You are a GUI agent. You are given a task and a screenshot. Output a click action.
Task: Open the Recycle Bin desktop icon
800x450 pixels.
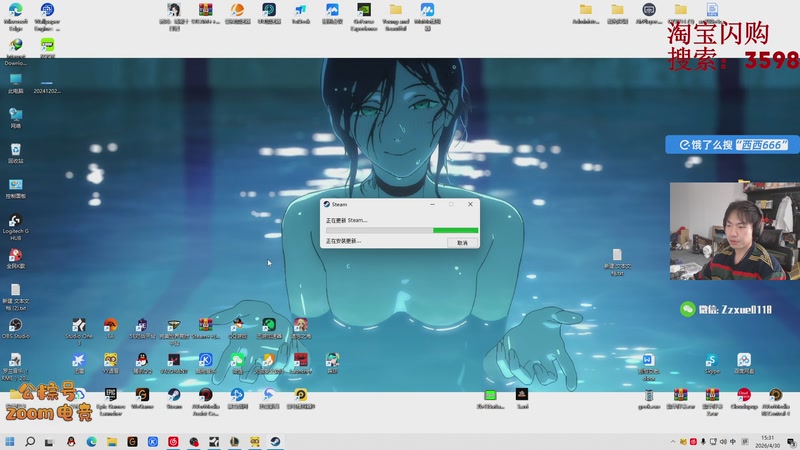coord(16,153)
